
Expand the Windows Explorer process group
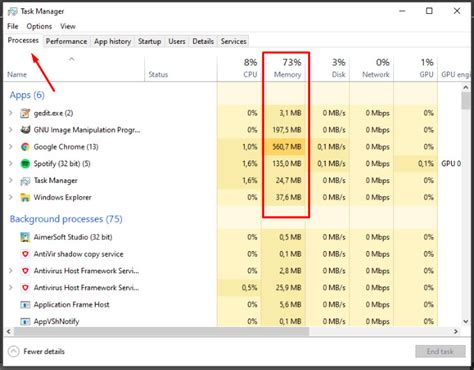(11, 197)
